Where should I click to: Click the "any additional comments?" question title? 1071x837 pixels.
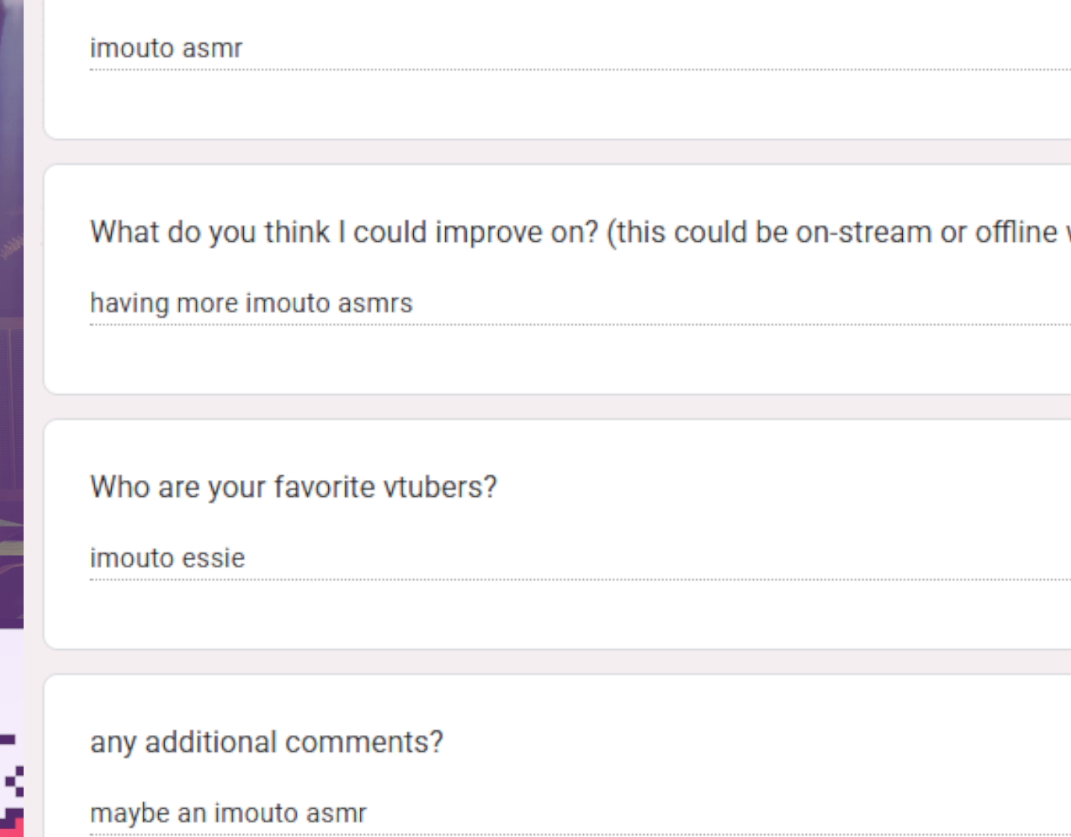266,742
